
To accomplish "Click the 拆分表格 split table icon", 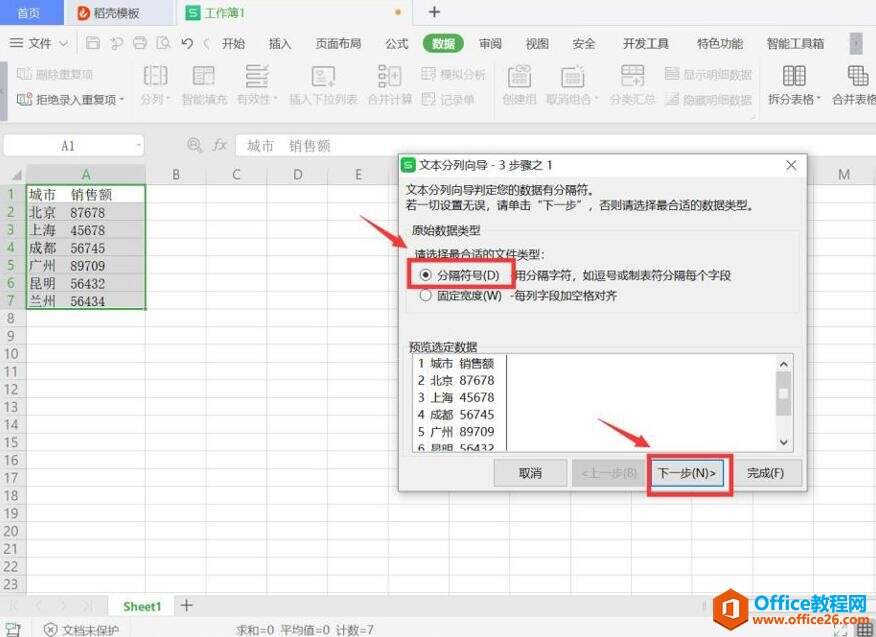I will [794, 75].
